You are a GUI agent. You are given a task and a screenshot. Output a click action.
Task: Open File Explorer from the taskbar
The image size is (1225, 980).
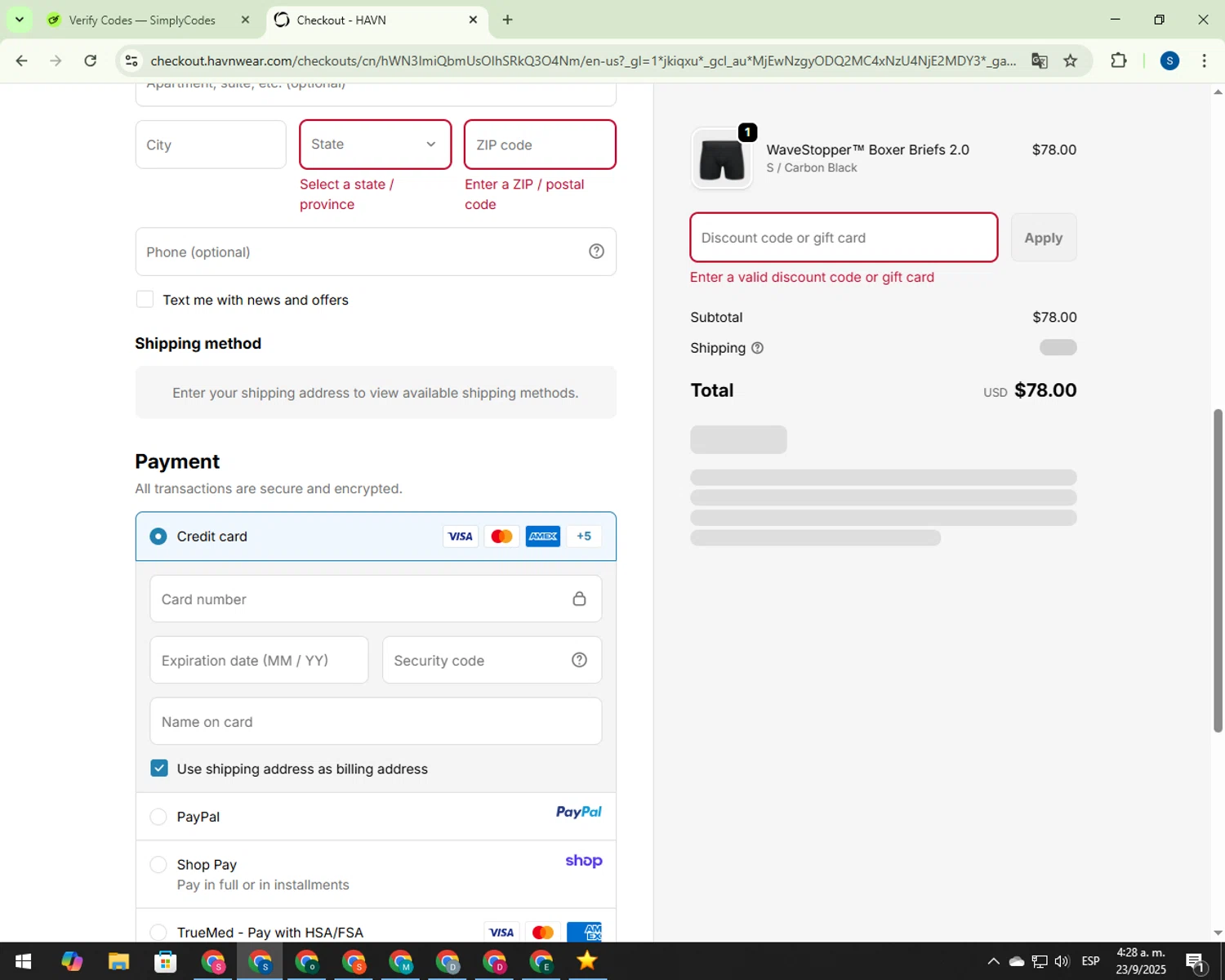tap(118, 961)
